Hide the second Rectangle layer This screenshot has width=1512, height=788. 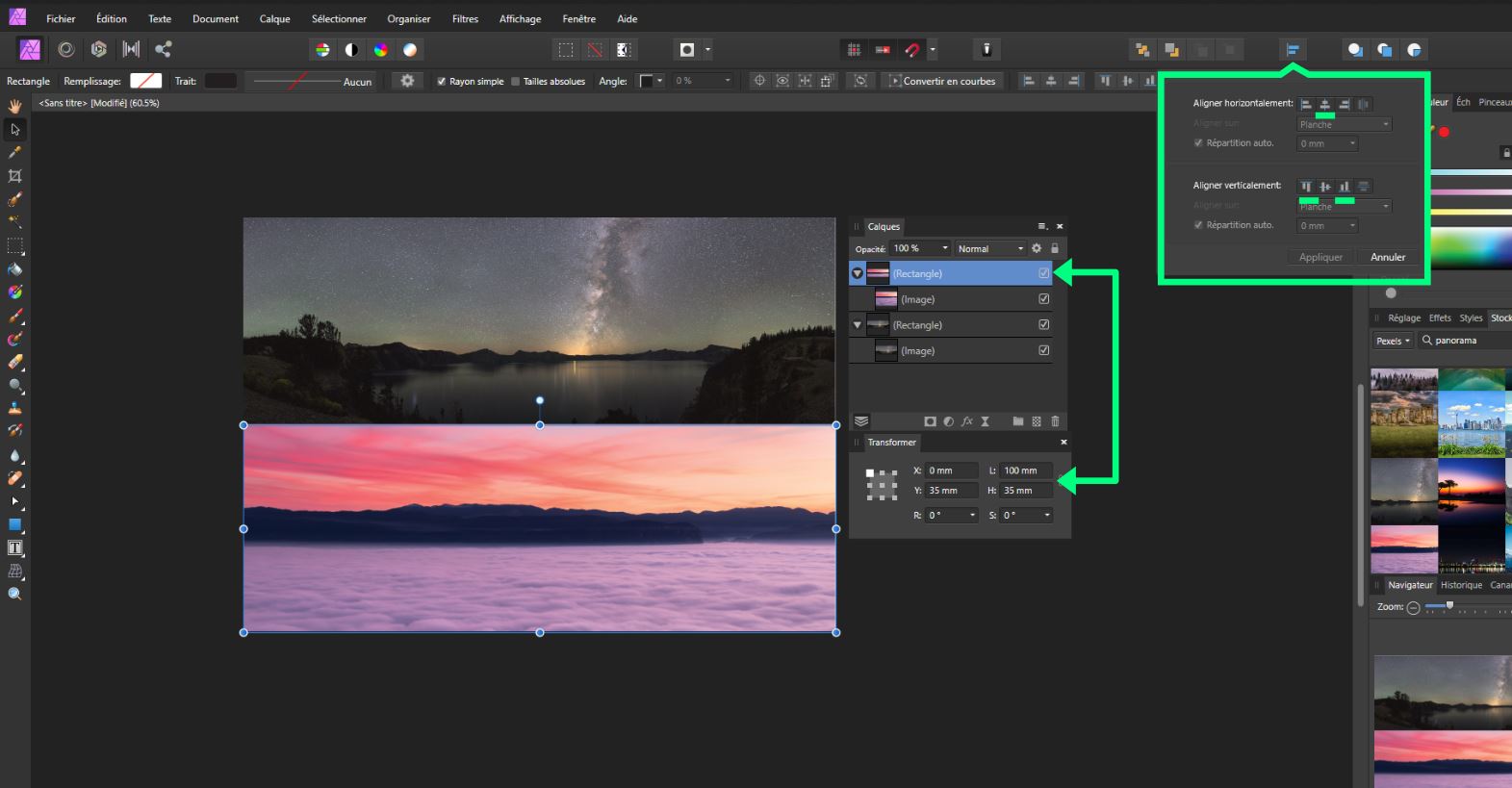(x=1044, y=324)
